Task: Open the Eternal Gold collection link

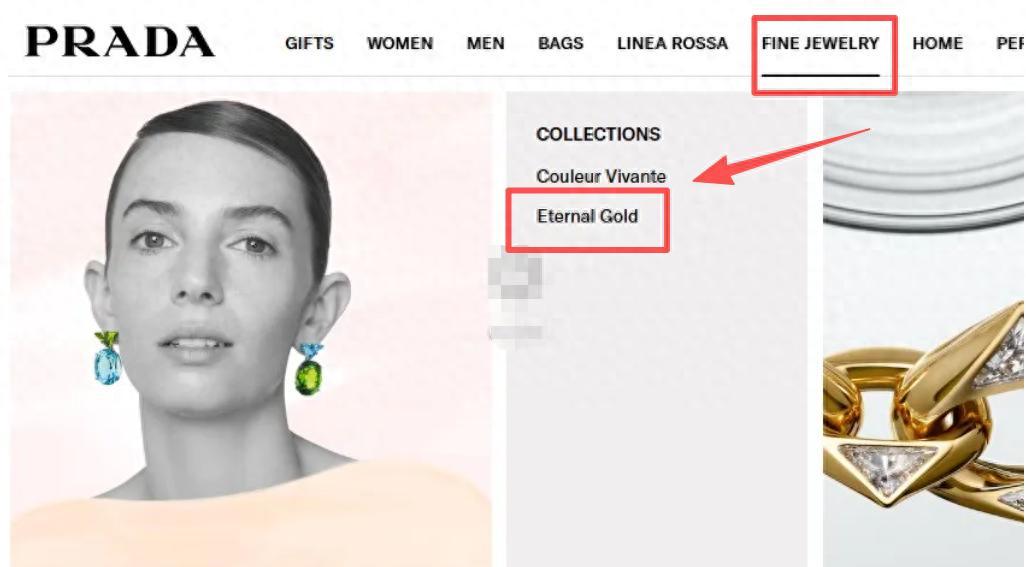Action: pos(587,216)
